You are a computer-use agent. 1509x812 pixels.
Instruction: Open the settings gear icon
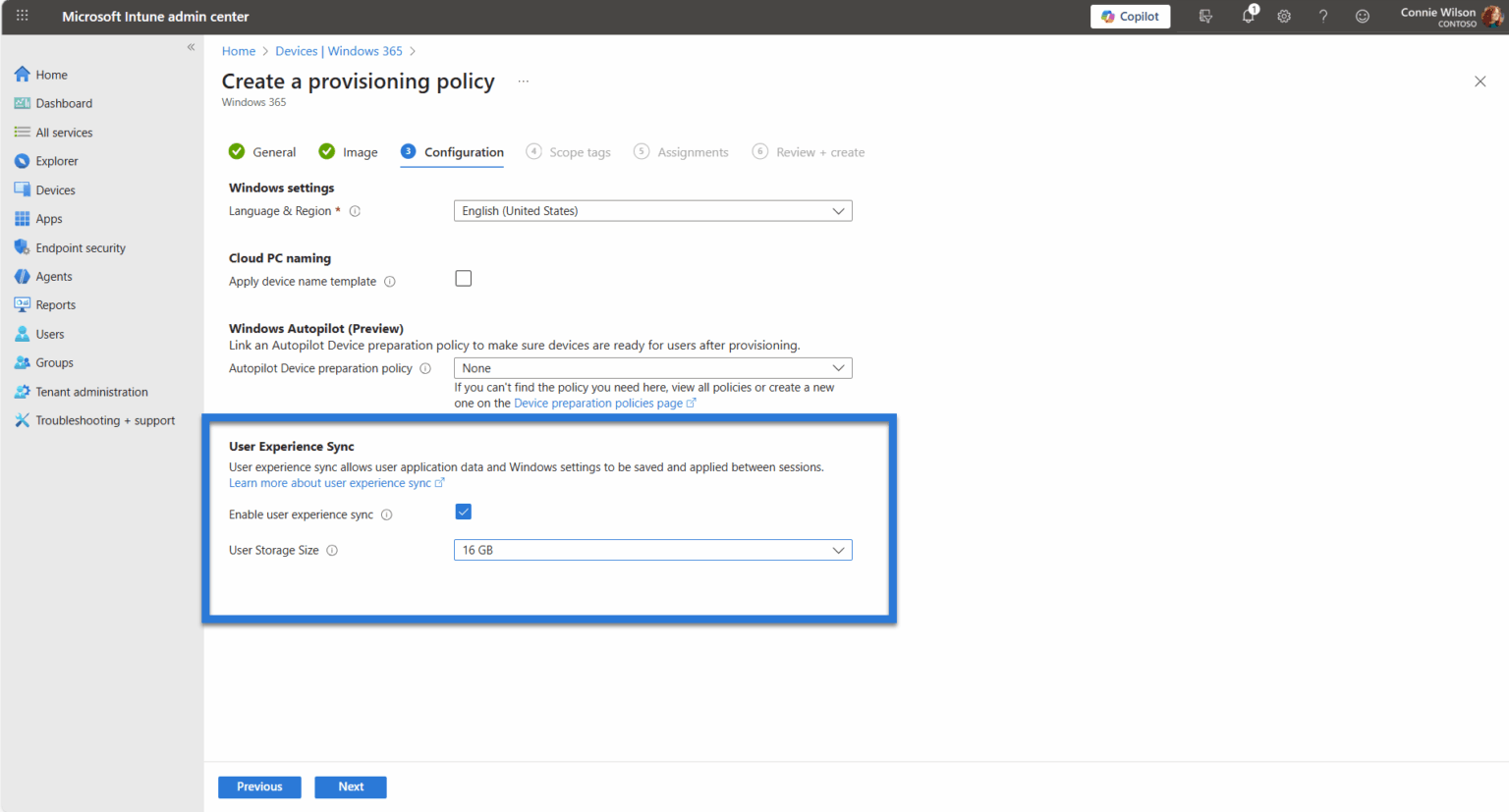coord(1284,16)
